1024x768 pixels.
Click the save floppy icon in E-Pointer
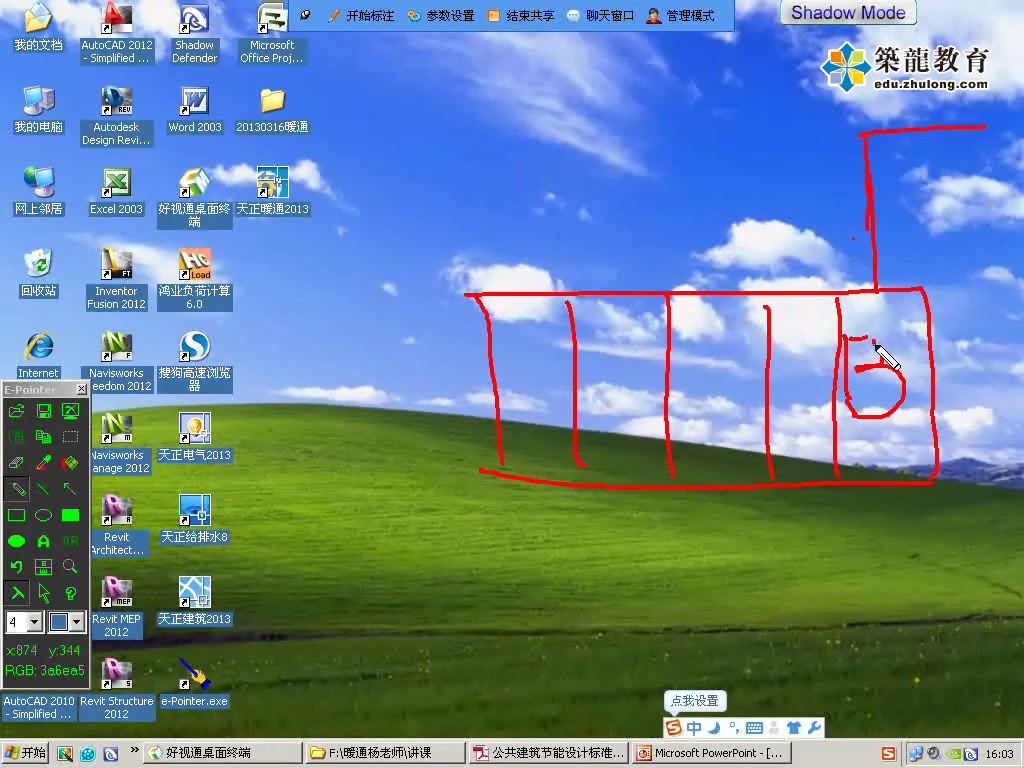[43, 411]
